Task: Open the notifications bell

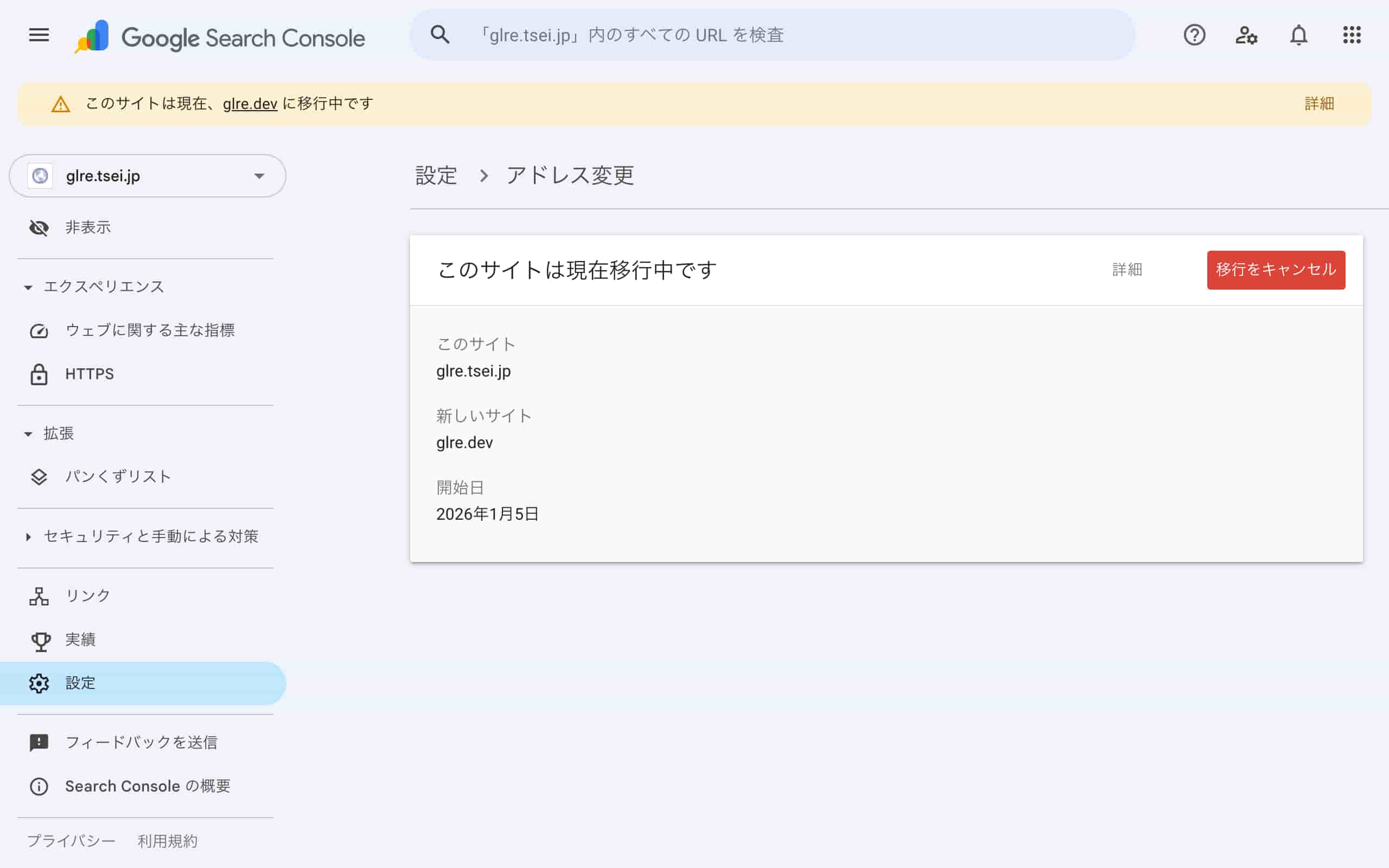Action: [x=1299, y=35]
